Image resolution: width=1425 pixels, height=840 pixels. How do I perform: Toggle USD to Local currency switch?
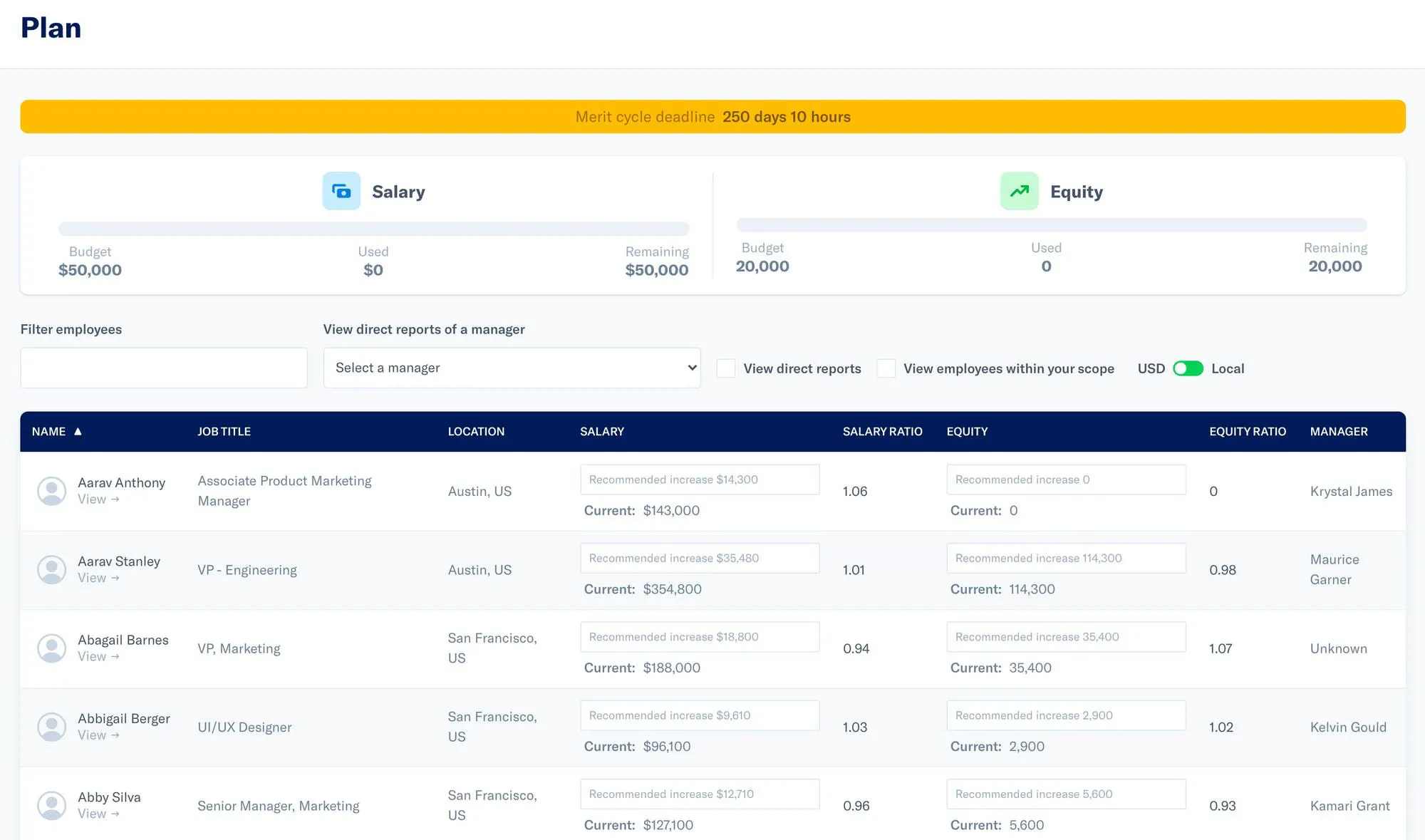[x=1188, y=368]
